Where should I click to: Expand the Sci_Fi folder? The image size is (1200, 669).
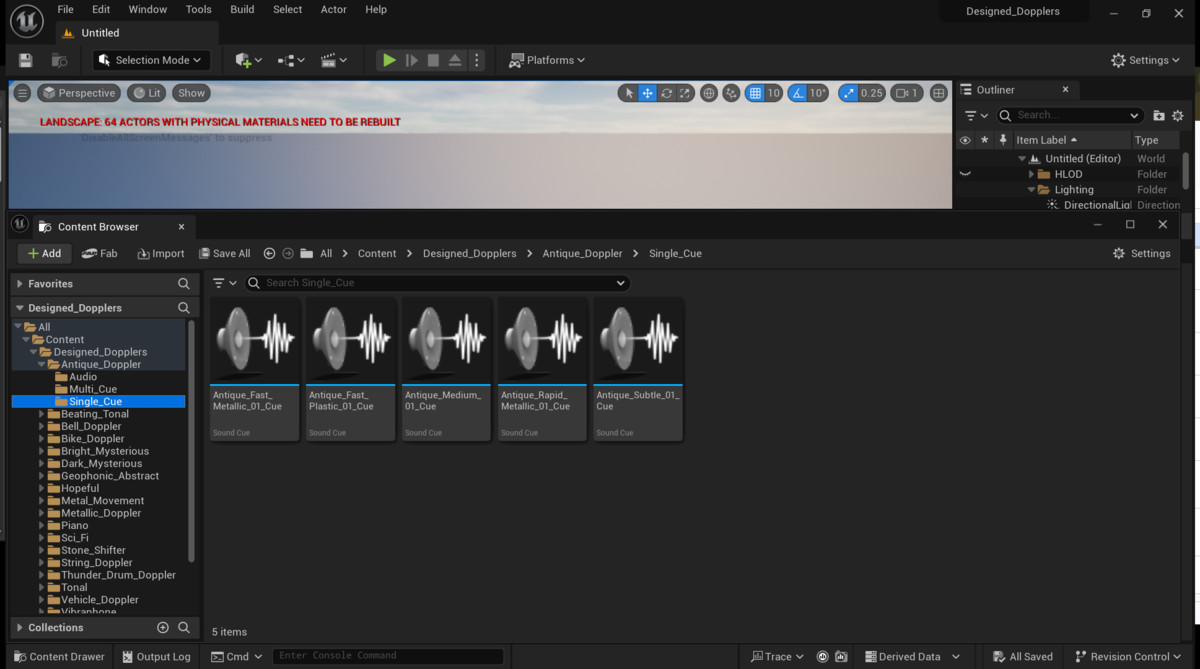point(41,538)
